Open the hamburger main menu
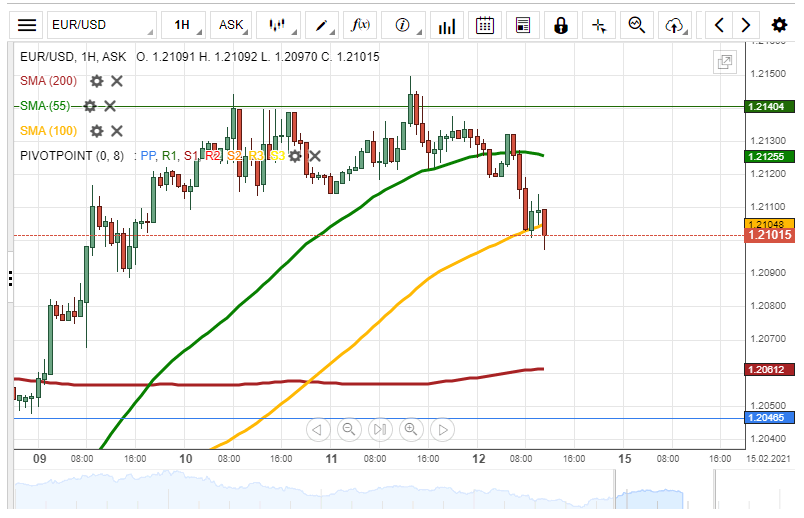Image resolution: width=804 pixels, height=518 pixels. pyautogui.click(x=28, y=25)
